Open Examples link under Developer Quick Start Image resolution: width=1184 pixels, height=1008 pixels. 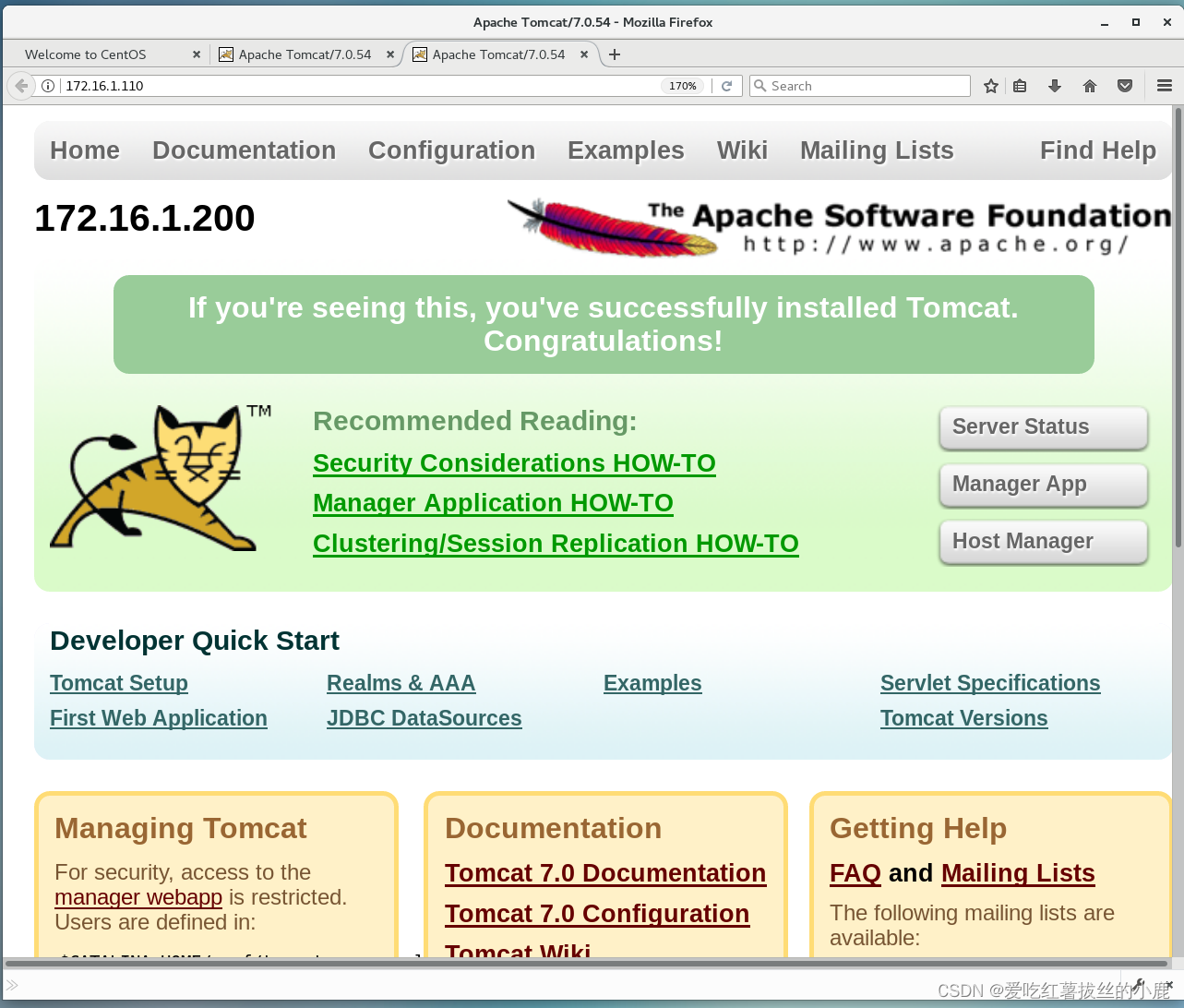pos(652,683)
